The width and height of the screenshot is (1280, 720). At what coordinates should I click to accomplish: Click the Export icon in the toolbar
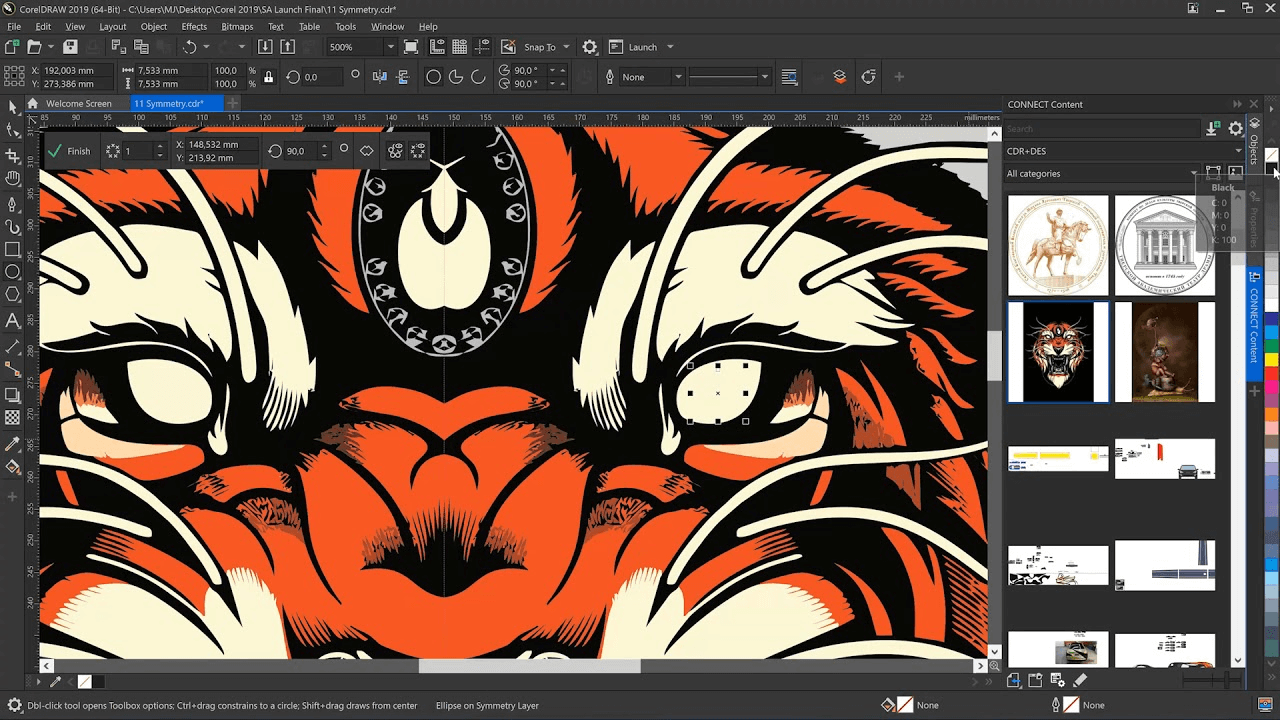288,47
